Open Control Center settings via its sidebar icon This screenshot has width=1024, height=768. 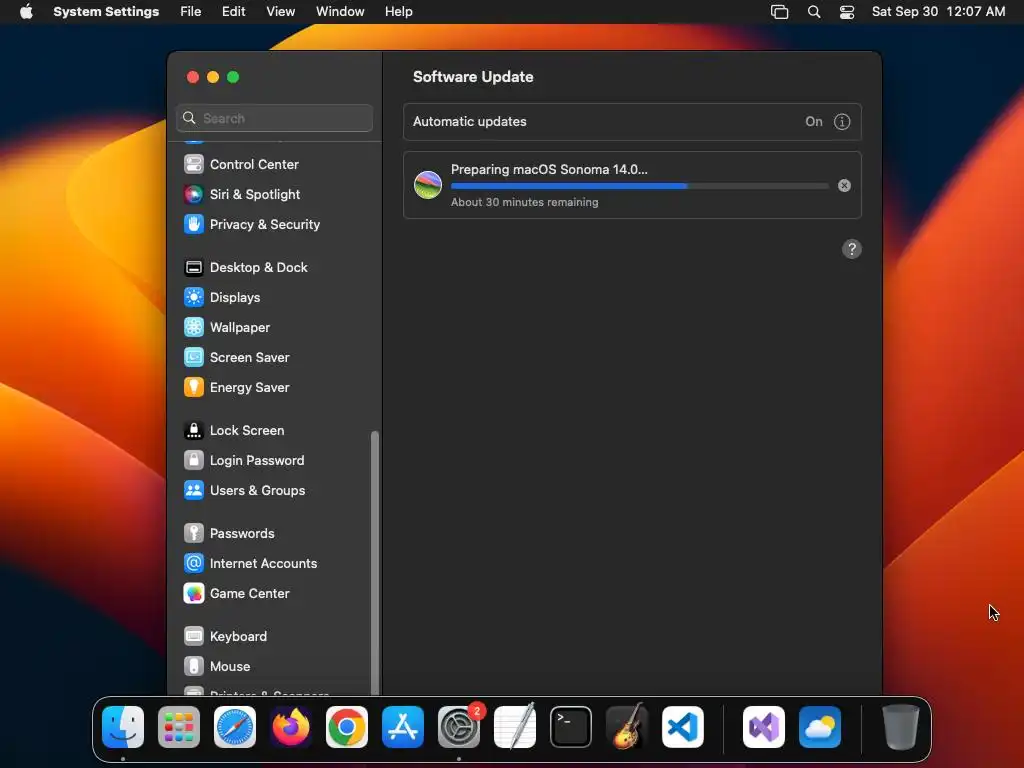tap(193, 165)
